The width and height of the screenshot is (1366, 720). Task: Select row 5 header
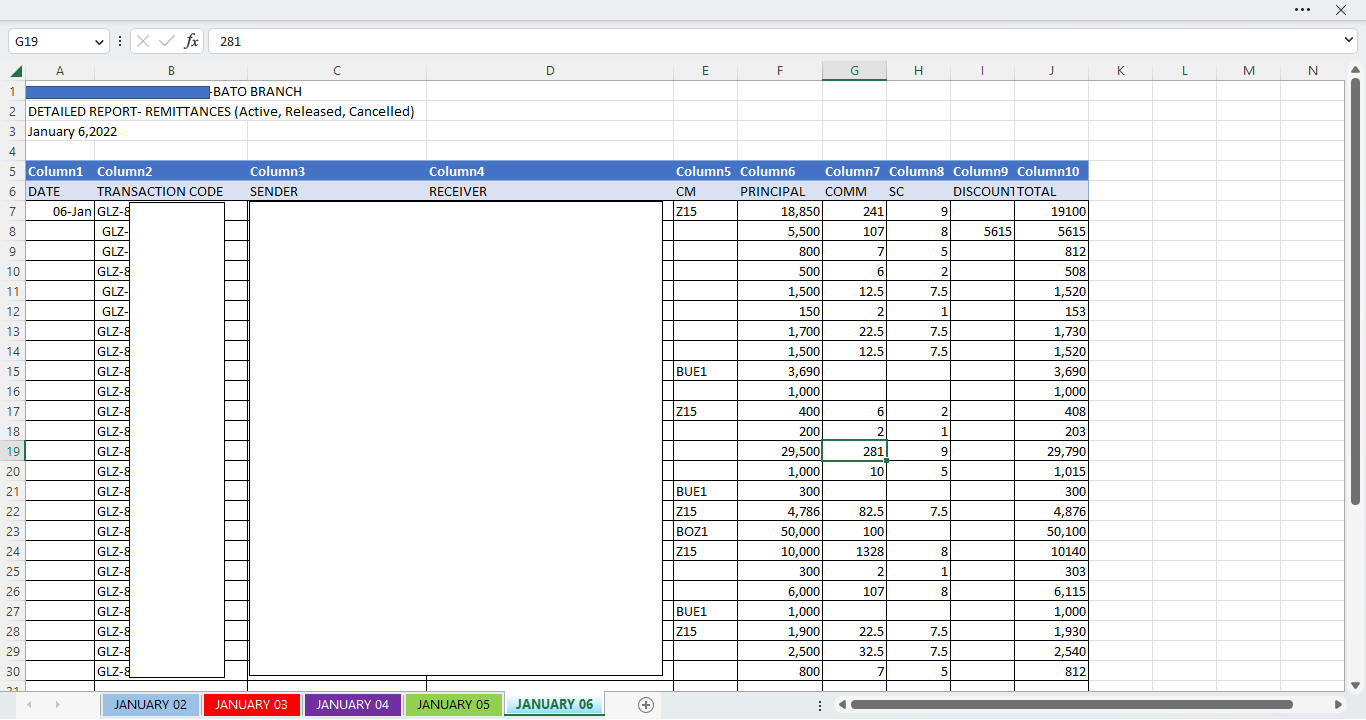13,171
